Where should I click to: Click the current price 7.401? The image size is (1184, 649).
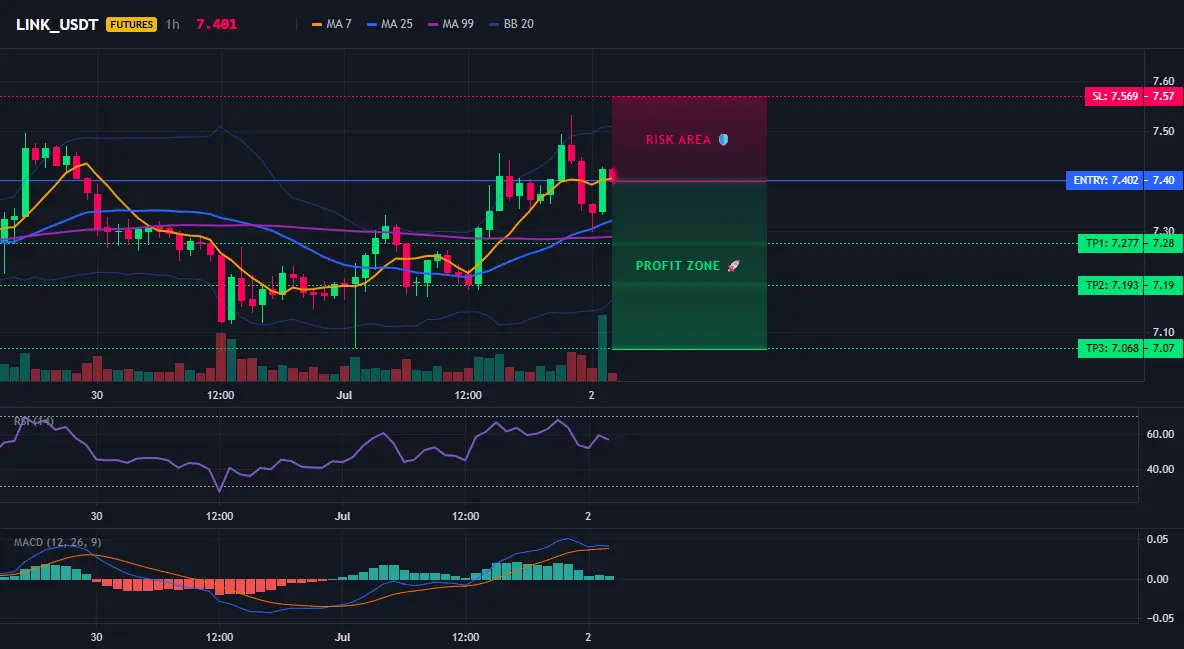[x=217, y=24]
